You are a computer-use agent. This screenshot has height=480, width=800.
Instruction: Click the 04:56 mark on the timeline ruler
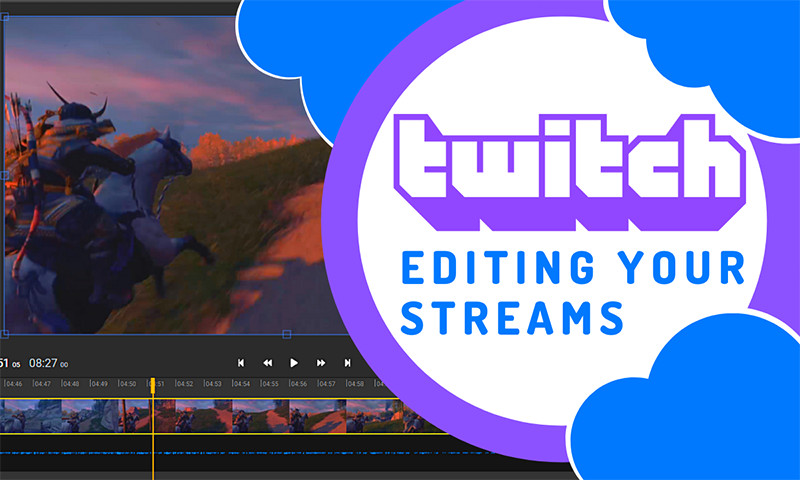[x=298, y=384]
